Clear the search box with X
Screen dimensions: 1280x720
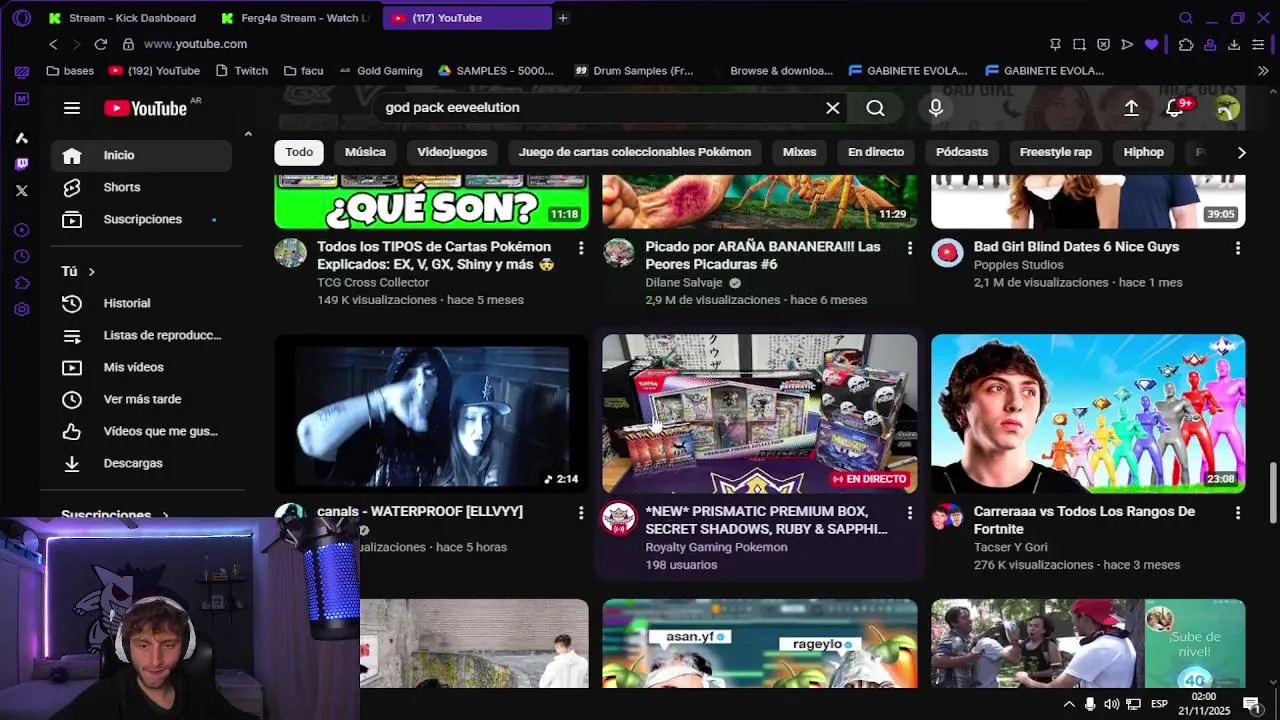832,108
